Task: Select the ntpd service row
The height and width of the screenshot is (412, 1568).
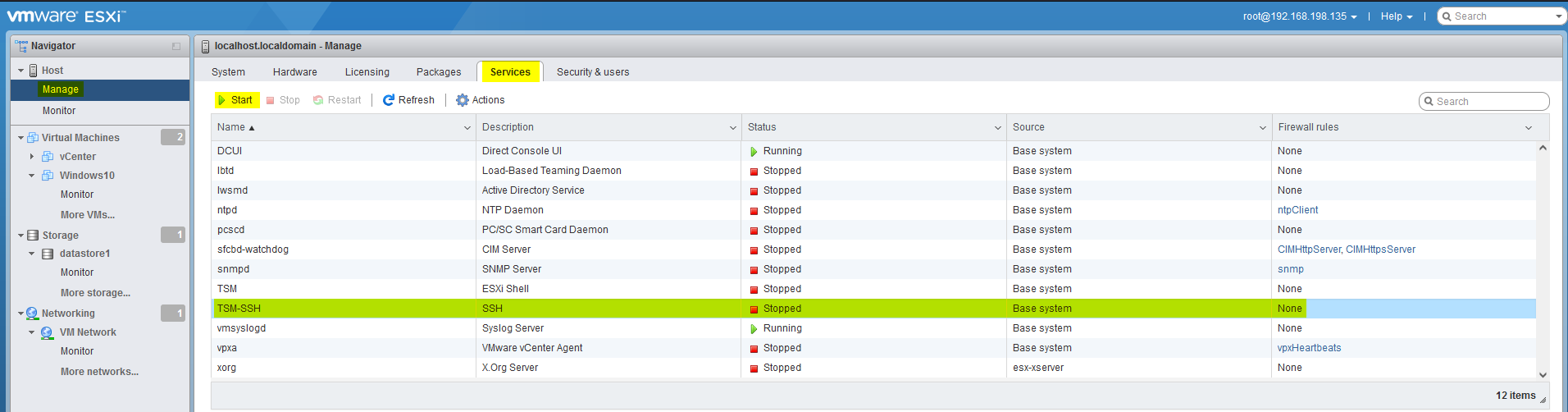Action: tap(873, 210)
